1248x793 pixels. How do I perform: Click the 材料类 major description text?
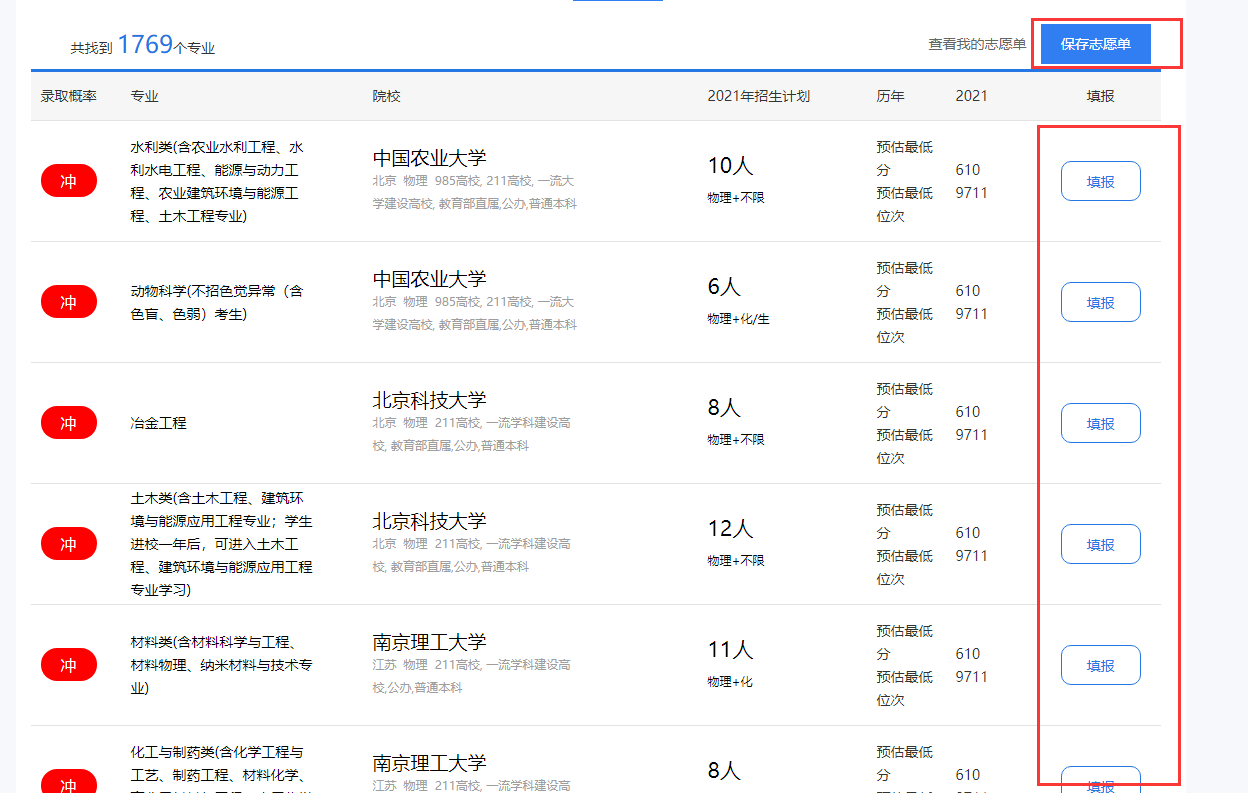click(x=222, y=665)
